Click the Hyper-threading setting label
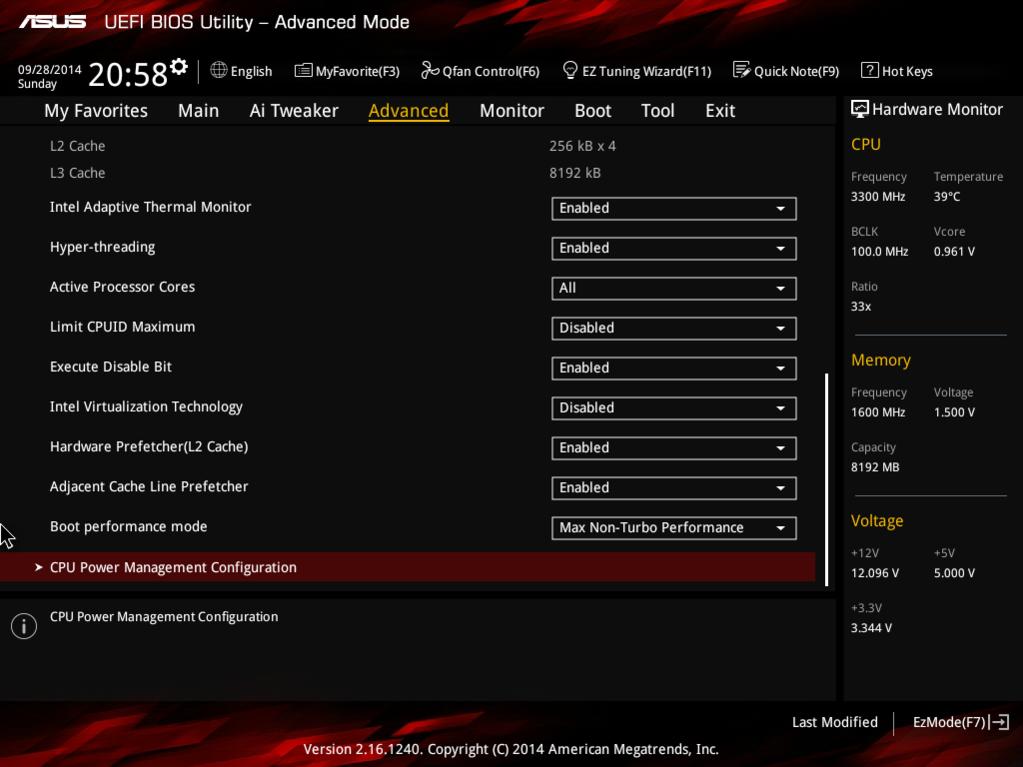Image resolution: width=1023 pixels, height=767 pixels. pos(102,247)
